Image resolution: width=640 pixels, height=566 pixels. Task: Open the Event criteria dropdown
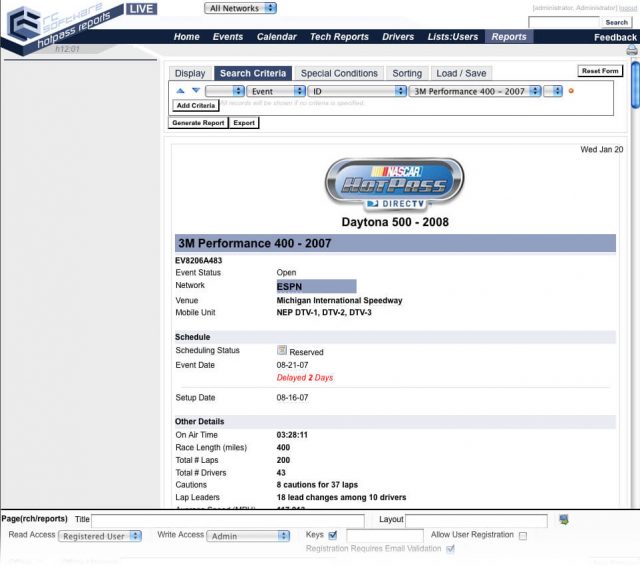click(x=276, y=91)
